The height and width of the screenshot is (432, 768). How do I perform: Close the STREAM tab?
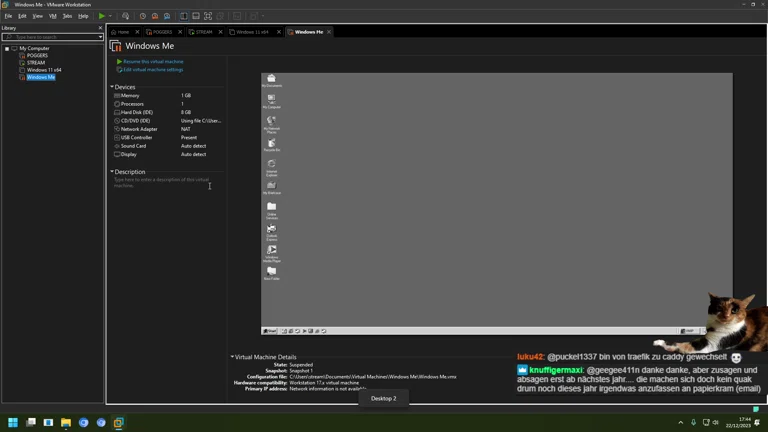220,32
